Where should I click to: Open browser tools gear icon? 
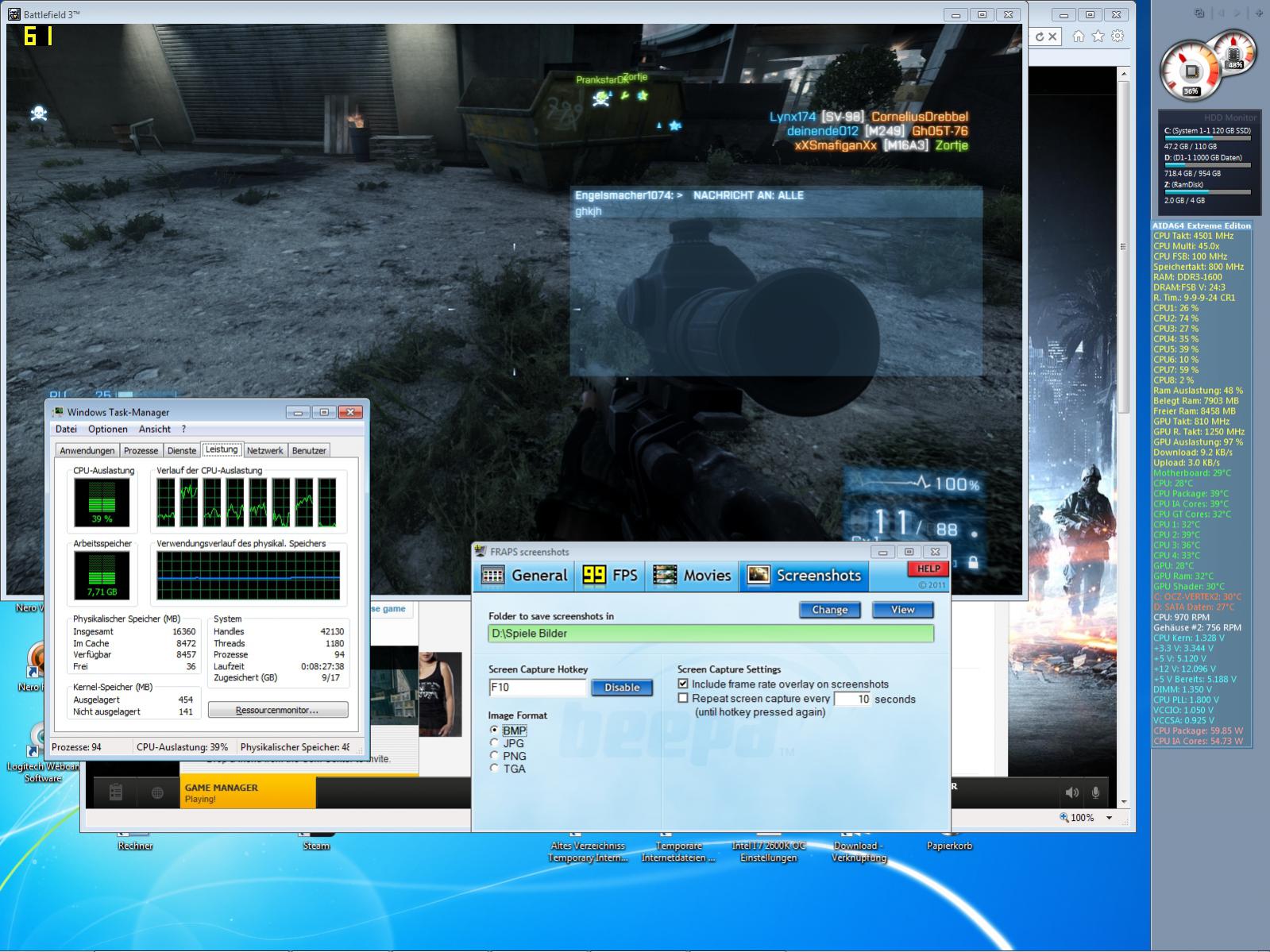(1118, 37)
